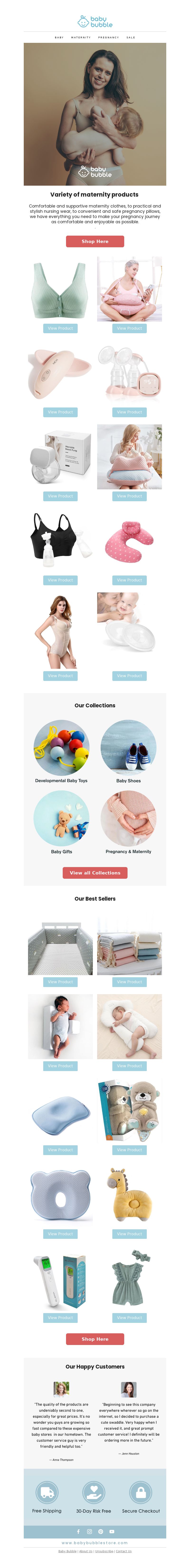This screenshot has width=190, height=1568.
Task: Open the BABY navigation menu item
Action: pos(59,37)
